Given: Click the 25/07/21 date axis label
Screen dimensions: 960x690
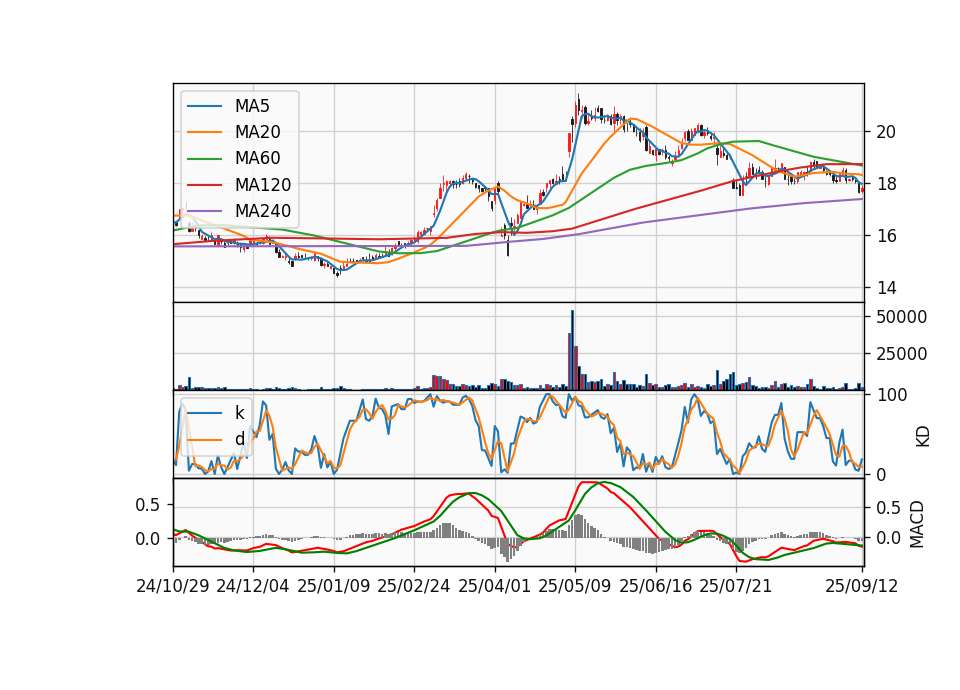Looking at the screenshot, I should click(736, 586).
